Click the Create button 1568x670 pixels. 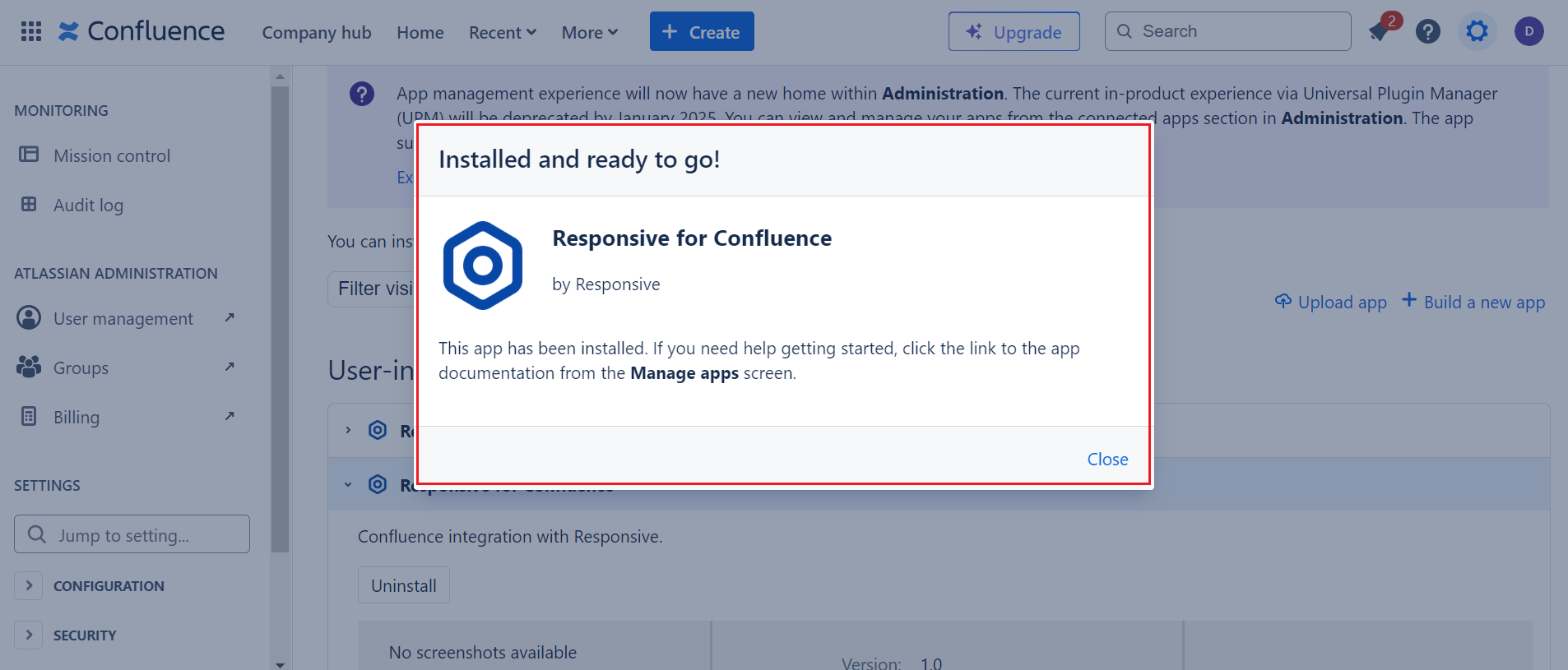tap(702, 31)
